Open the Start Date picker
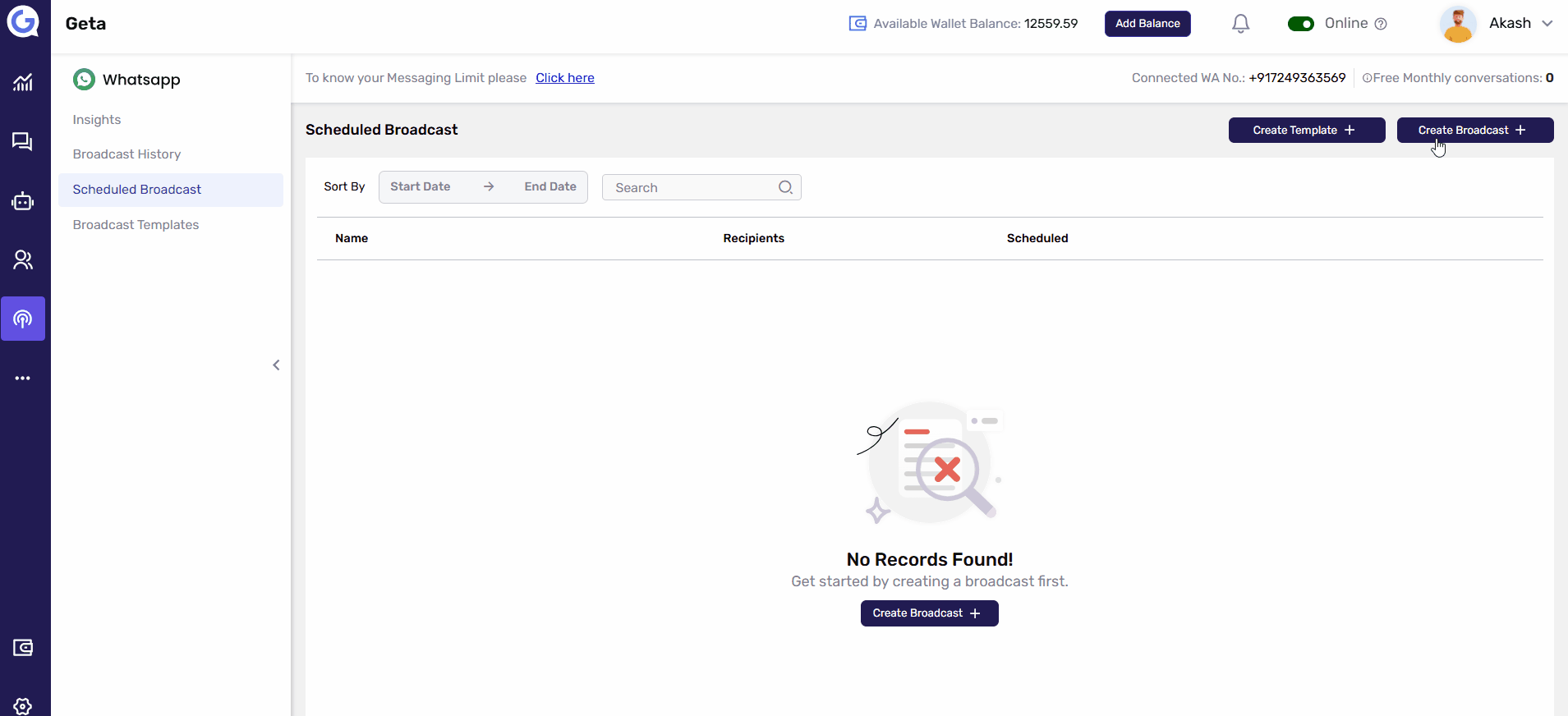1568x716 pixels. pos(421,187)
